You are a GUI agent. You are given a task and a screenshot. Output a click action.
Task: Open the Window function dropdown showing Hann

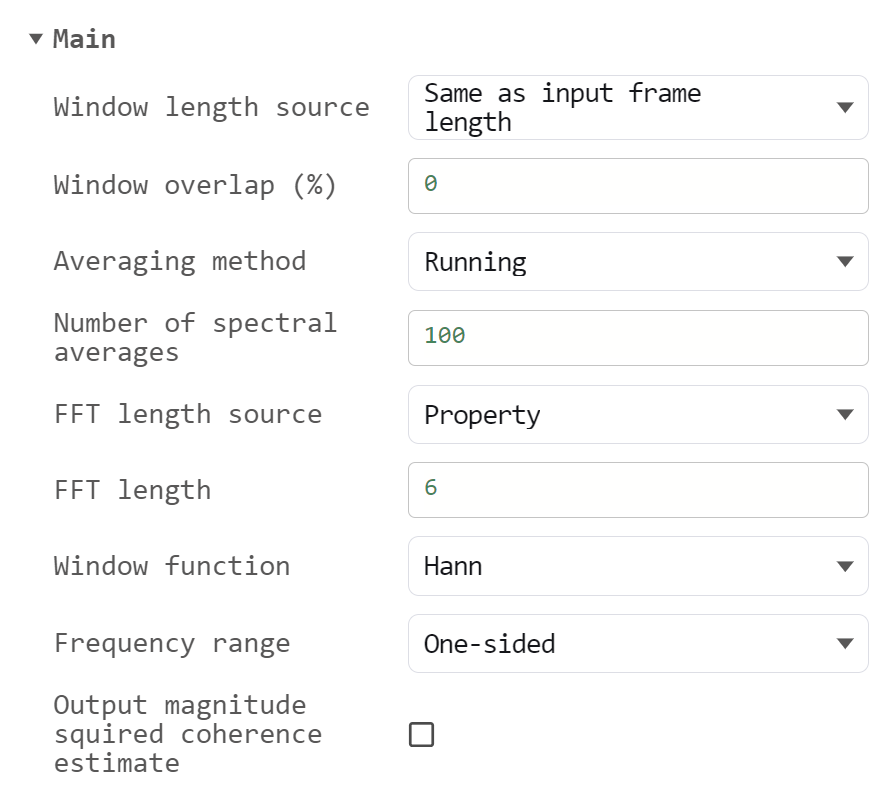[x=638, y=566]
